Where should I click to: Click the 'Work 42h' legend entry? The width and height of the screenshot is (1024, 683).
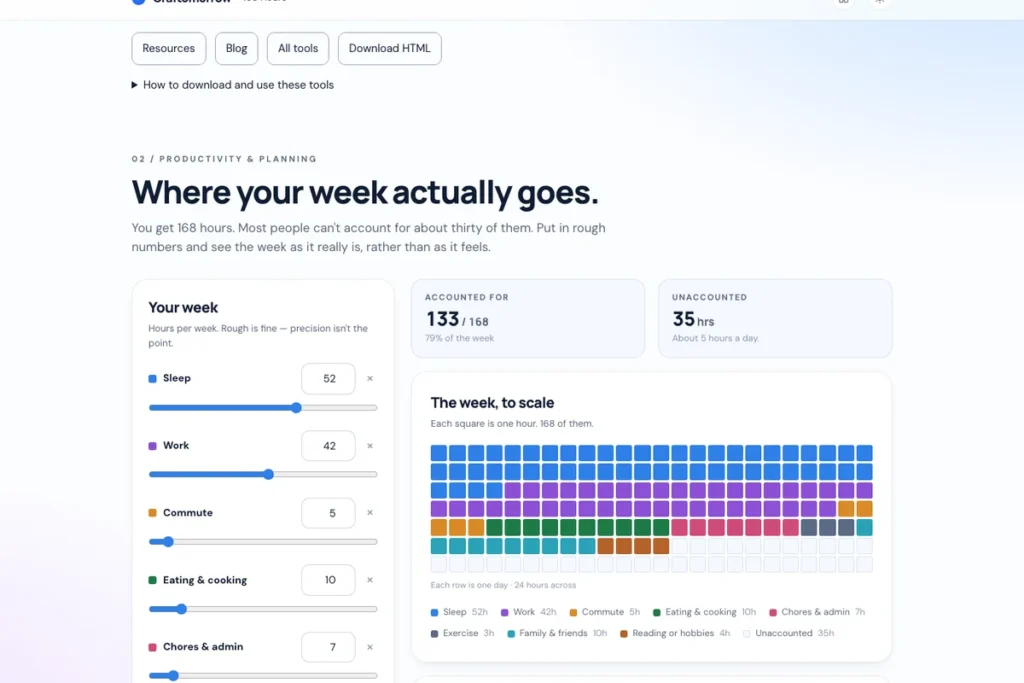click(x=528, y=612)
